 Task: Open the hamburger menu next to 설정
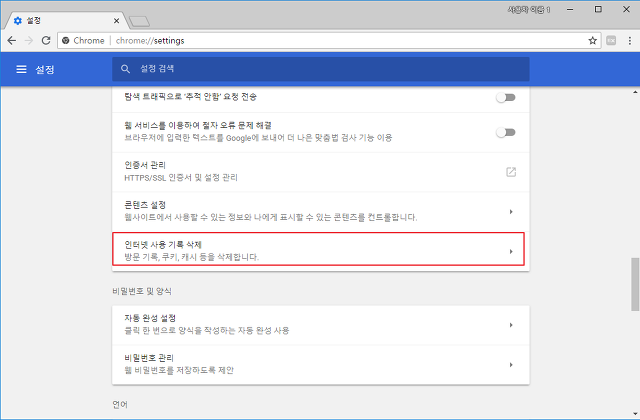21,69
